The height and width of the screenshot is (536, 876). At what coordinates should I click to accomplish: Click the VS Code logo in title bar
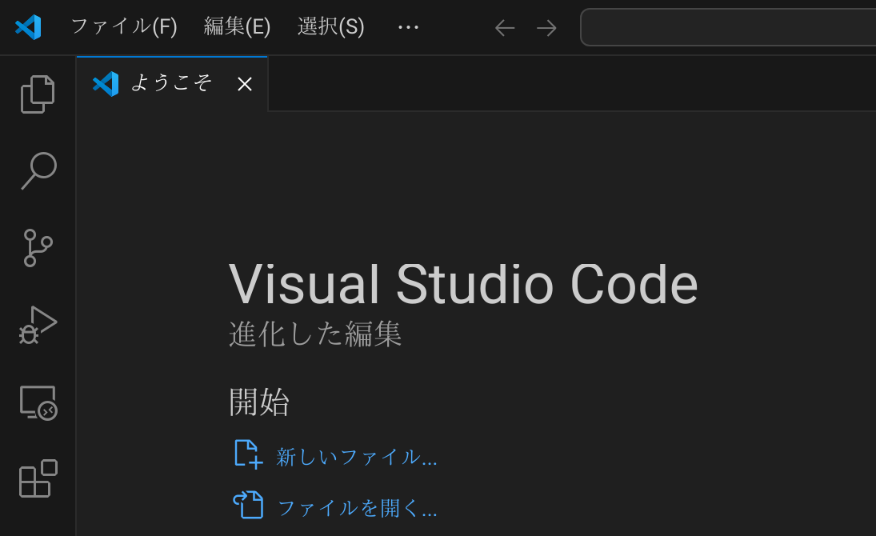(28, 27)
